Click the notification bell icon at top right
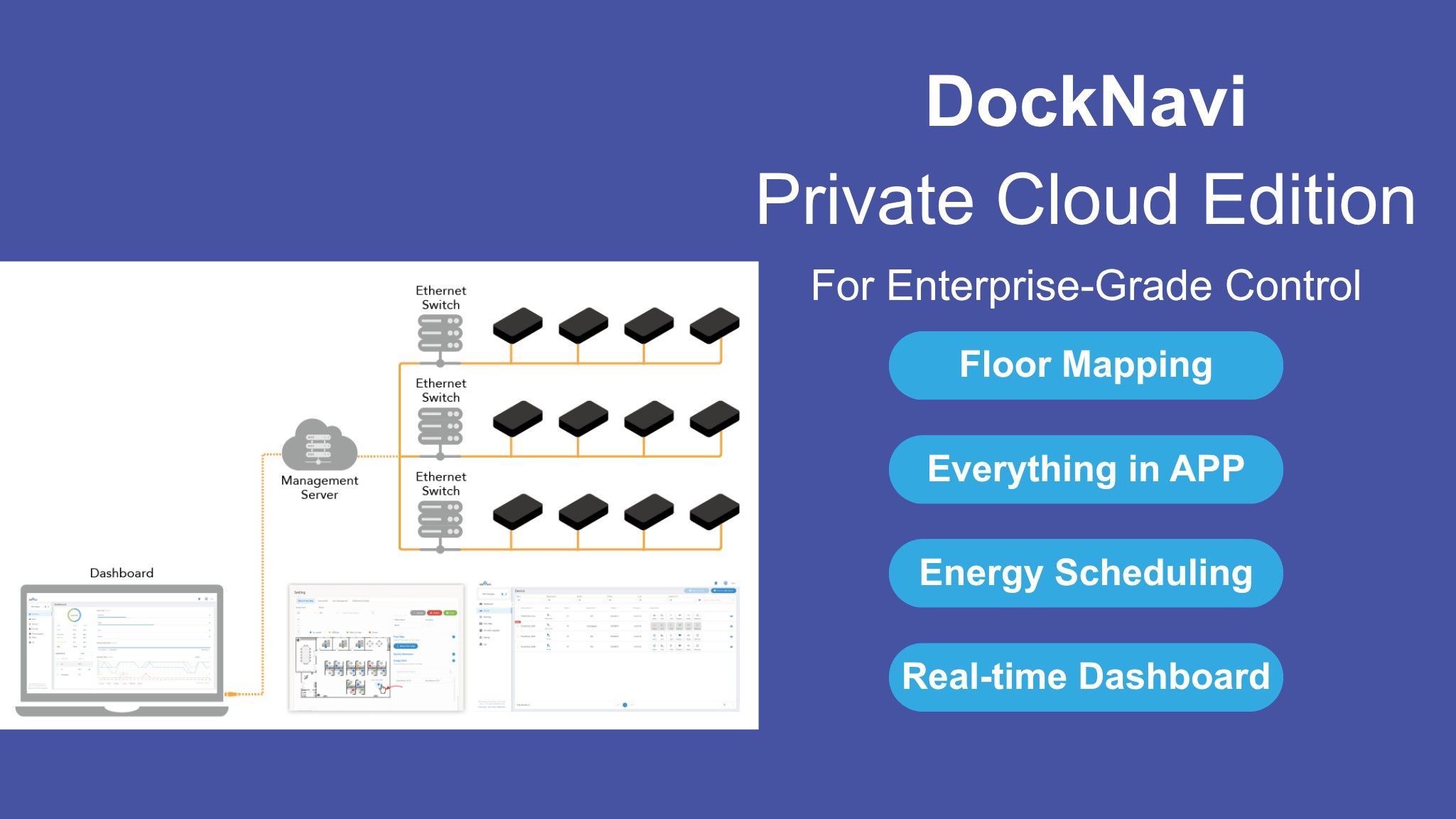The width and height of the screenshot is (1456, 819). (716, 584)
